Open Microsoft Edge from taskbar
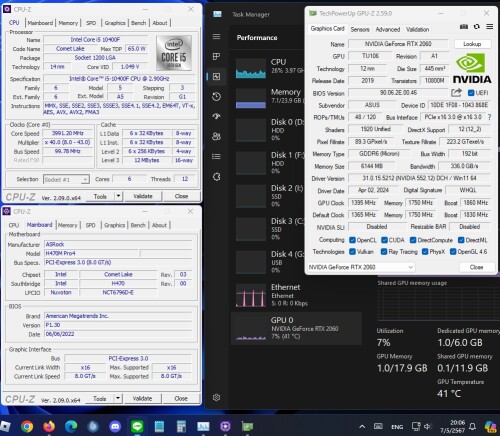Screen dimensions: 500x436 [71, 426]
